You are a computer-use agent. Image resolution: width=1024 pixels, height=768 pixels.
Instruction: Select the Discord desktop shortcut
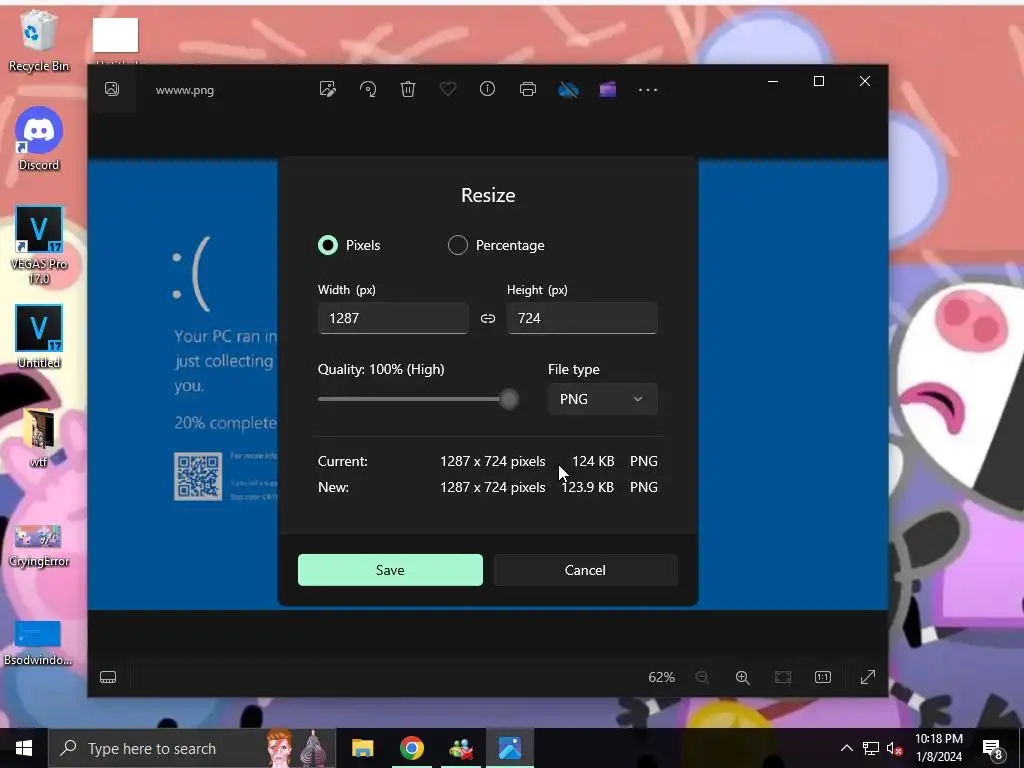(x=39, y=139)
